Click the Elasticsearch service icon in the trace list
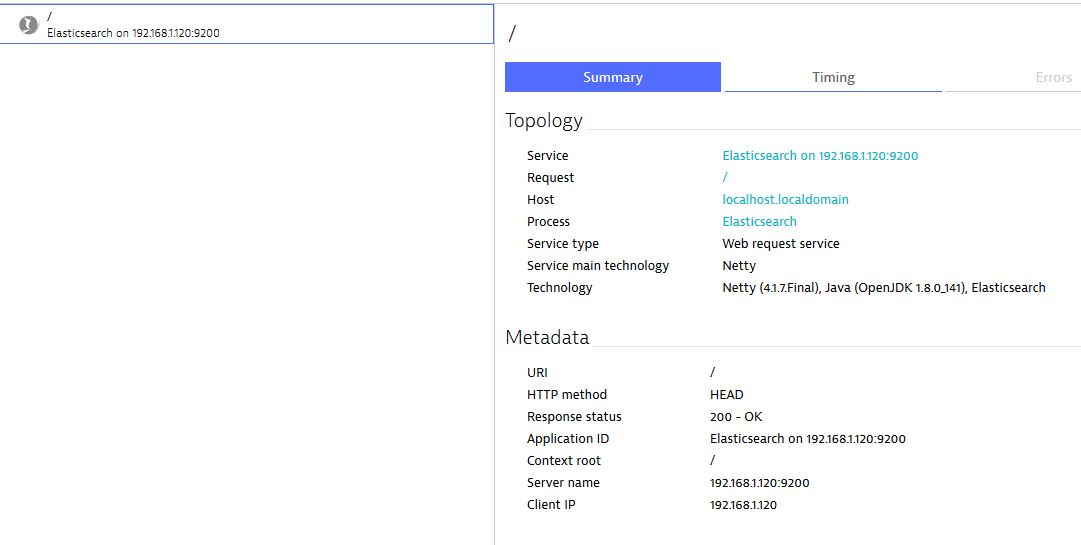 pos(29,25)
